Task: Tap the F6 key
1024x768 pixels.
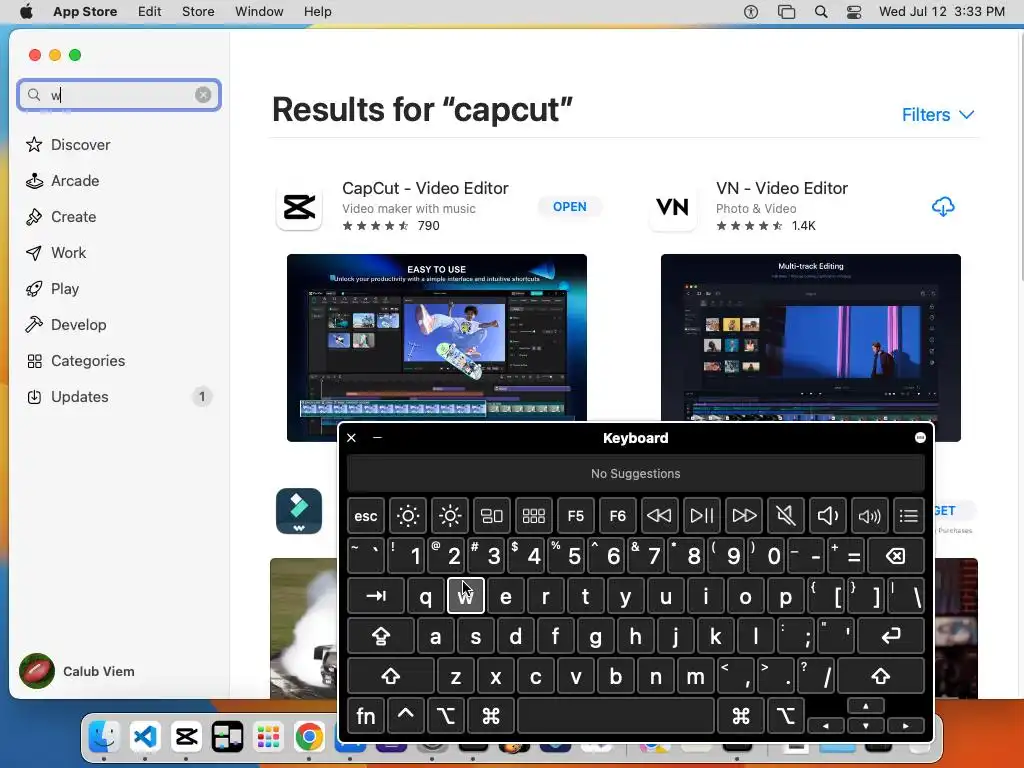Action: [617, 516]
